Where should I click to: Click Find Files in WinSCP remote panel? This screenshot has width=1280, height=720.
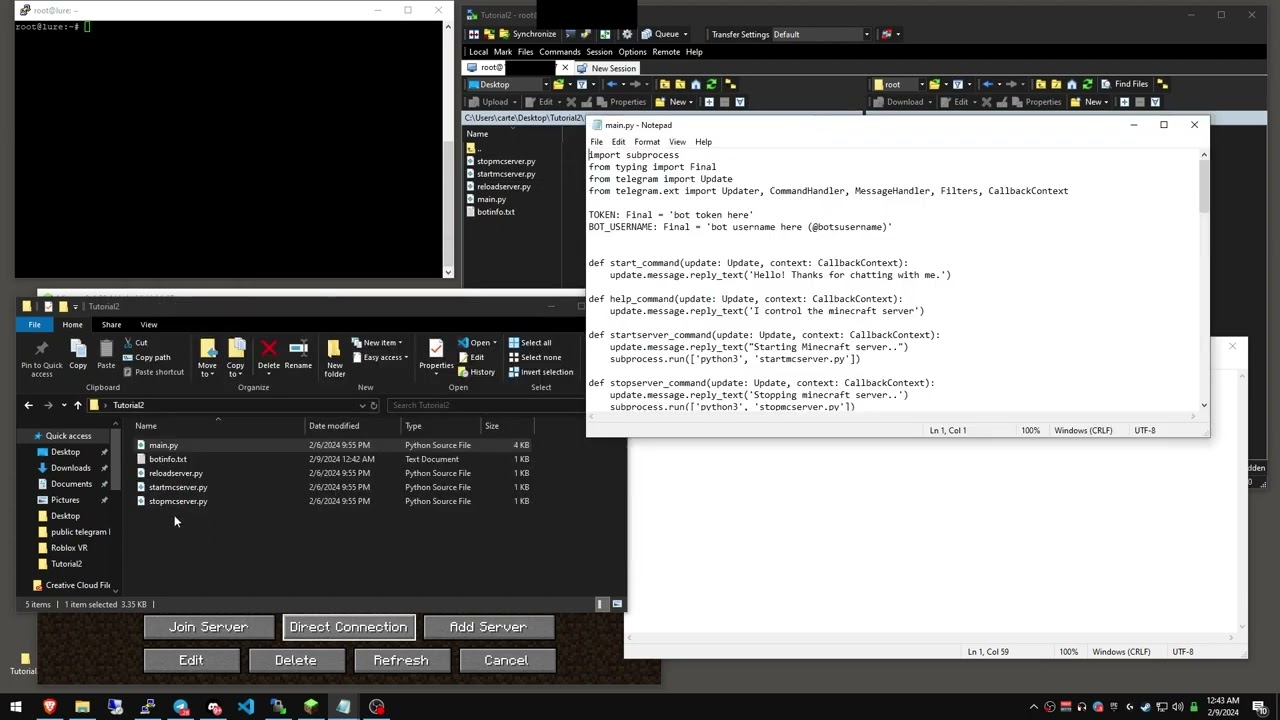pyautogui.click(x=1125, y=84)
